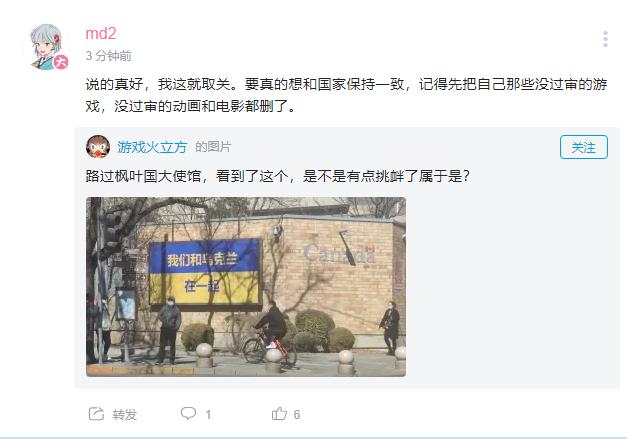Click the pink badge on md2's avatar
This screenshot has width=627, height=439.
[x=61, y=62]
